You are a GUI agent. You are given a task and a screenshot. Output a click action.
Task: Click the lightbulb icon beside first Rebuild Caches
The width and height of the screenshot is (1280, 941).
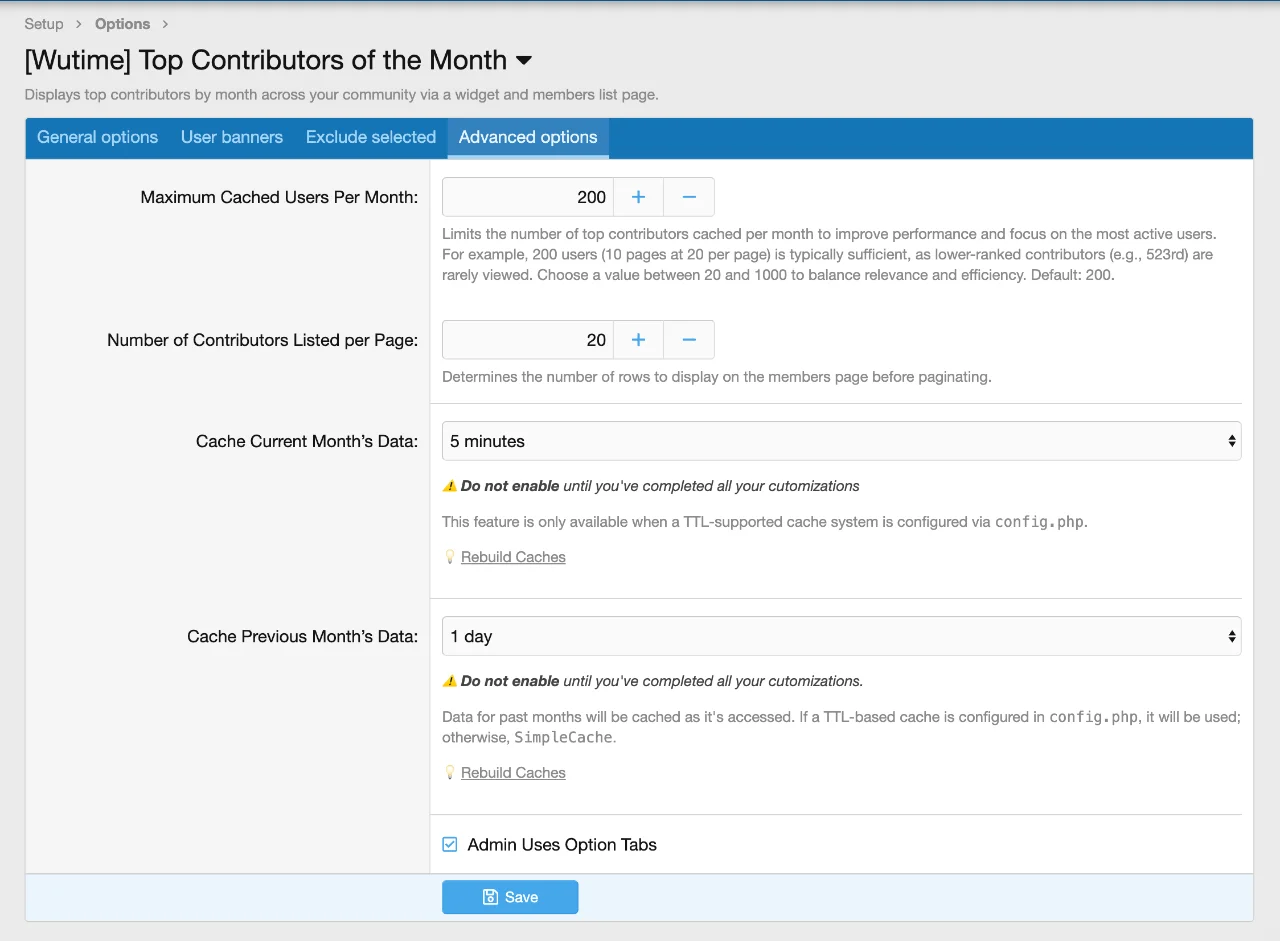450,557
